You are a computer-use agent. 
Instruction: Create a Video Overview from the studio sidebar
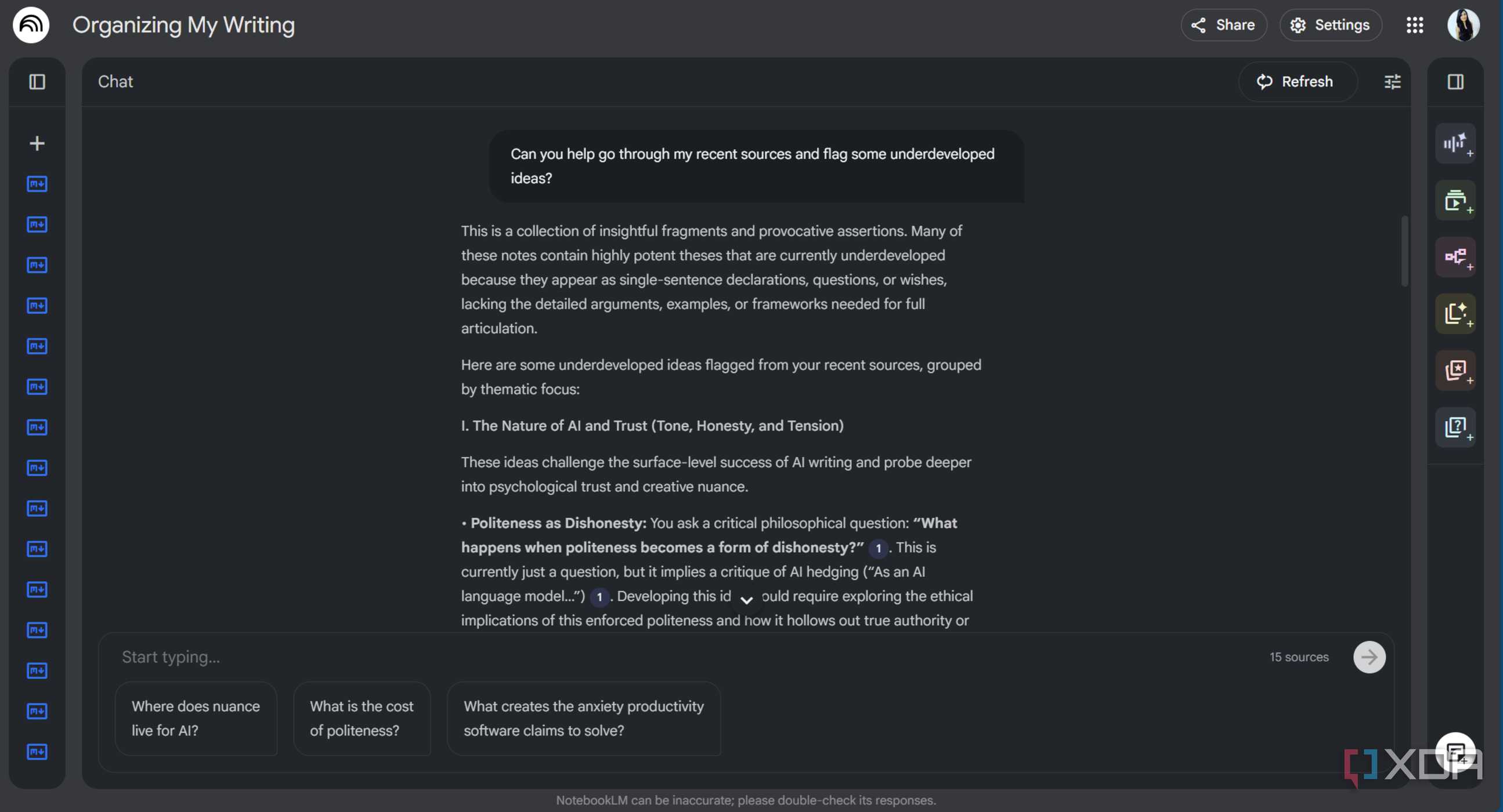tap(1455, 200)
